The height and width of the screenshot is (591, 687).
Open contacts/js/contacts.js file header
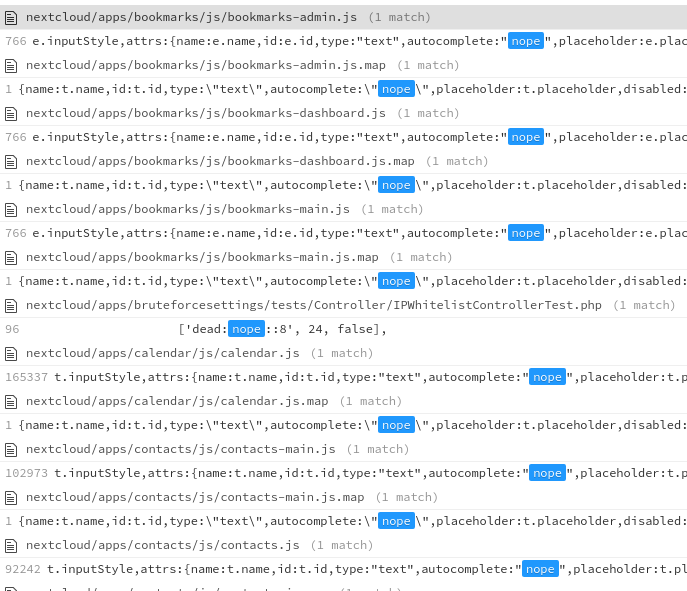pos(344,545)
